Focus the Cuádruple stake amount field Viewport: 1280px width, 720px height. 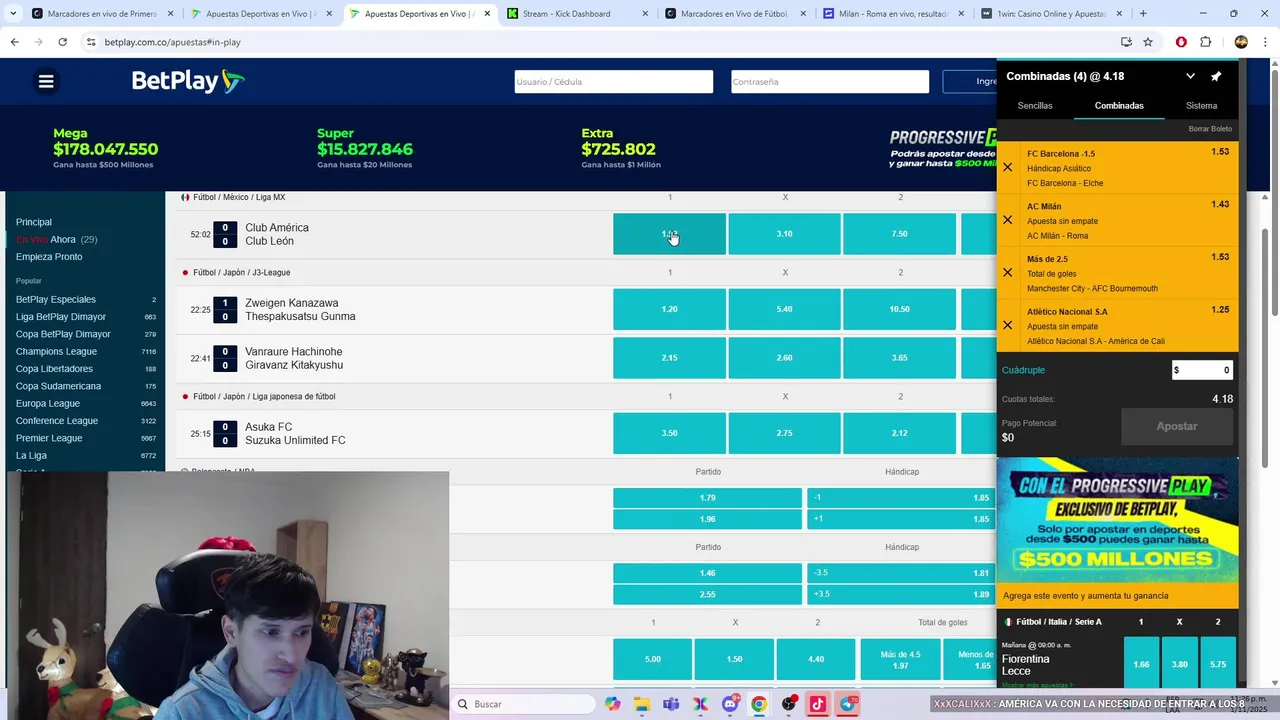[x=1202, y=370]
